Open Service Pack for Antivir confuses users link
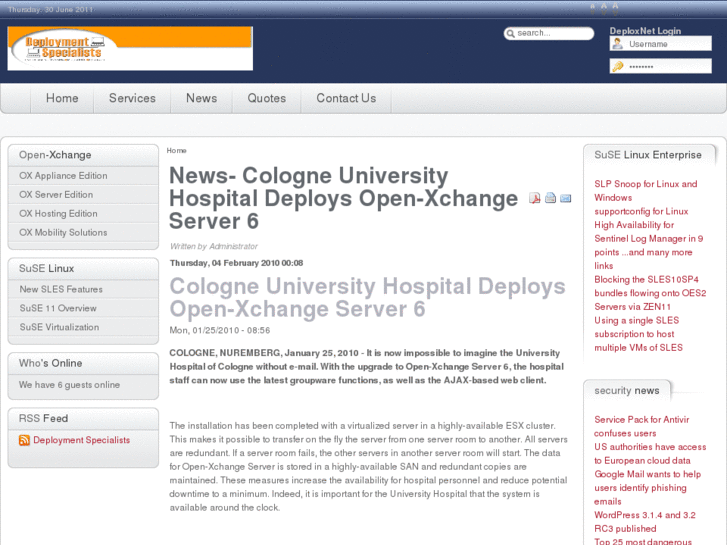 coord(642,426)
